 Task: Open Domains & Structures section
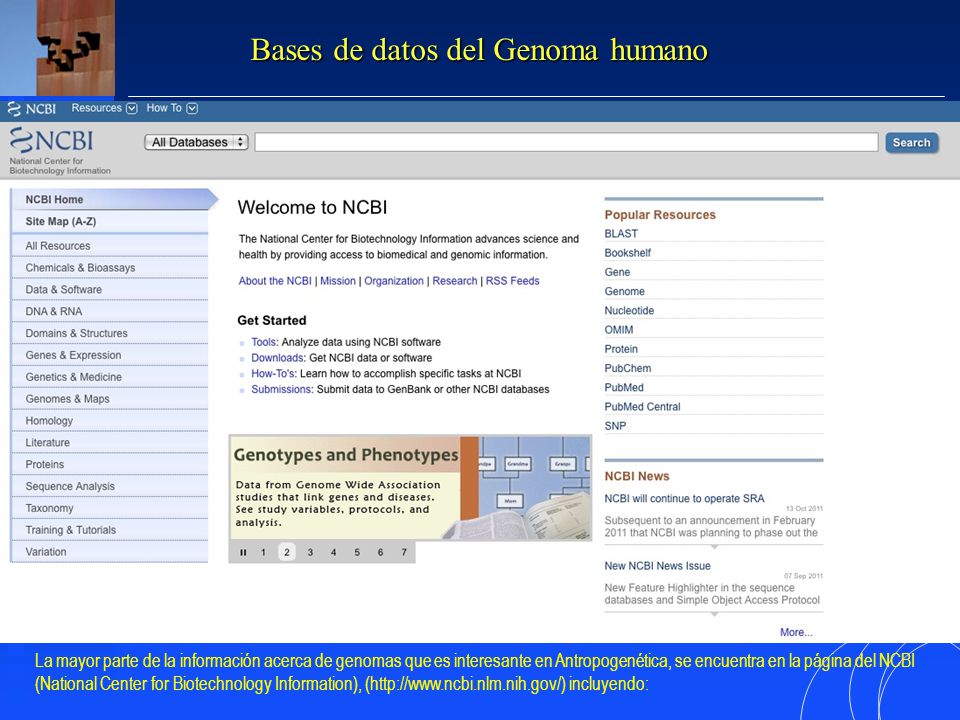110,333
